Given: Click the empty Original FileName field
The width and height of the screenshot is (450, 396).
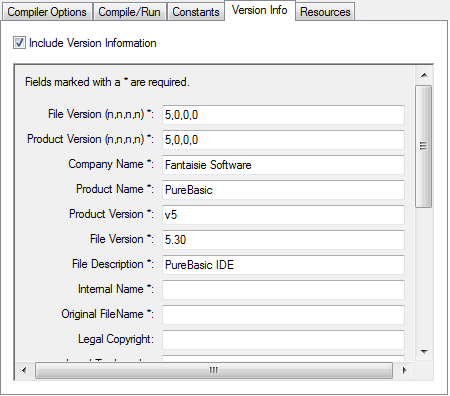Looking at the screenshot, I should (x=283, y=315).
